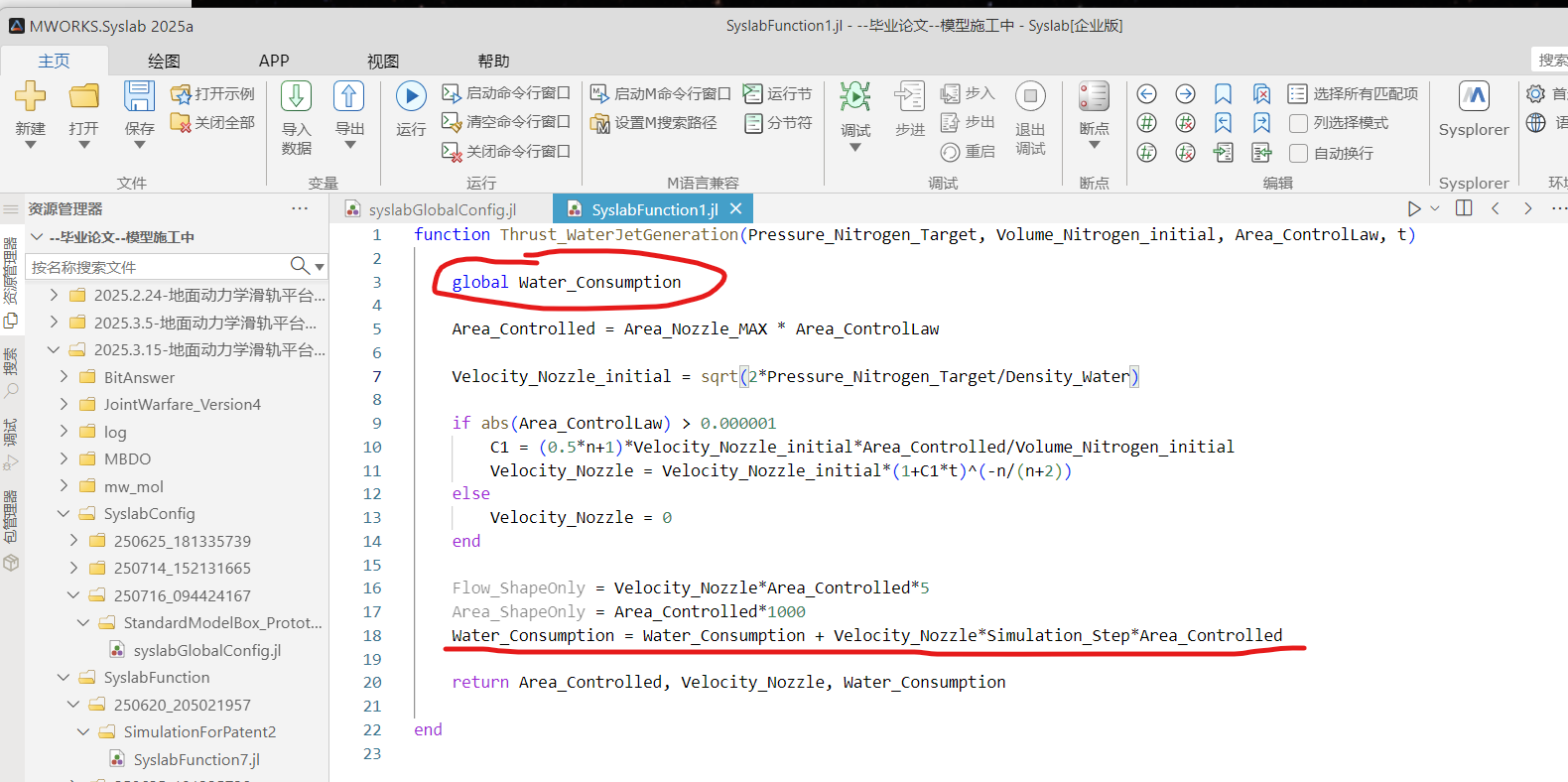Click the 退出调试 stop debugging icon

pos(1030,96)
